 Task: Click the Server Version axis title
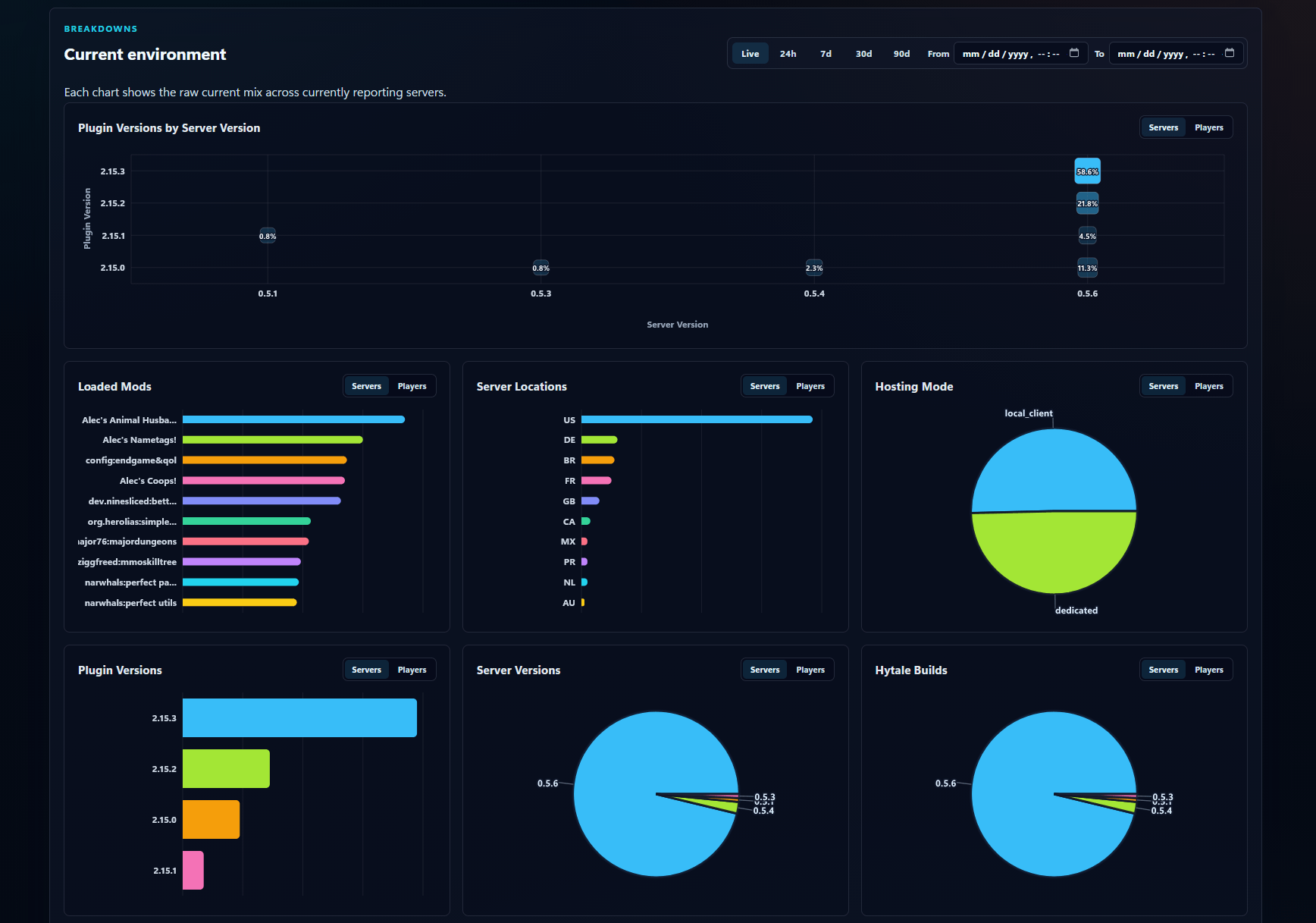[x=677, y=325]
